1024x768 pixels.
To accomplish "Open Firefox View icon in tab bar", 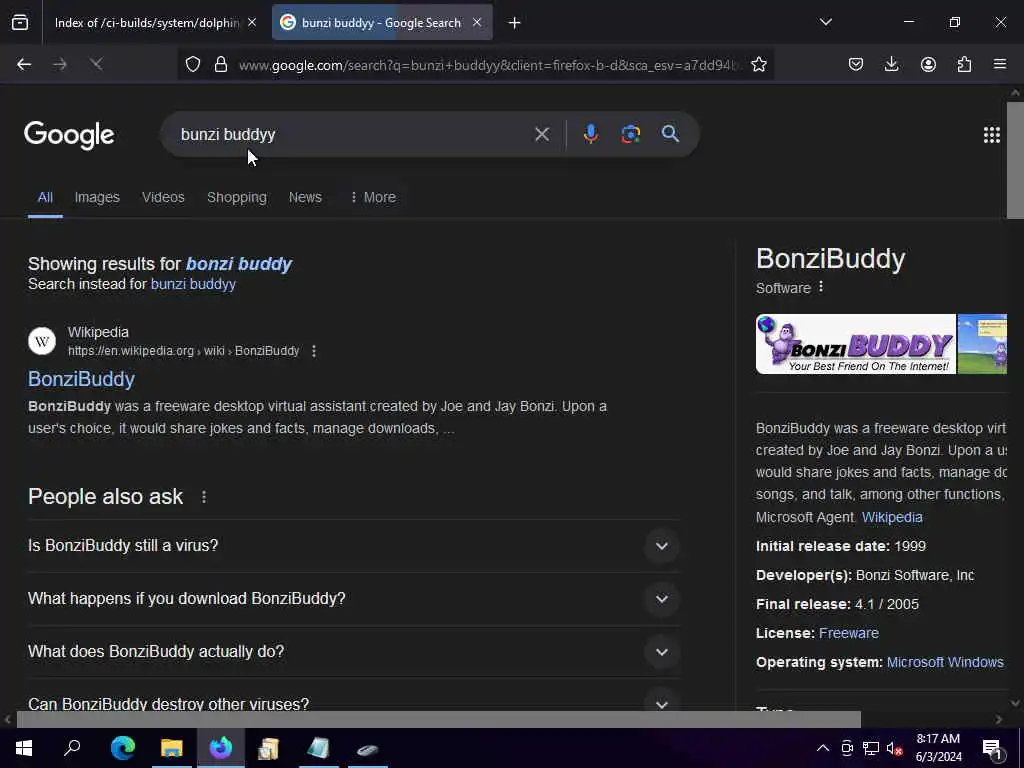I will 20,23.
